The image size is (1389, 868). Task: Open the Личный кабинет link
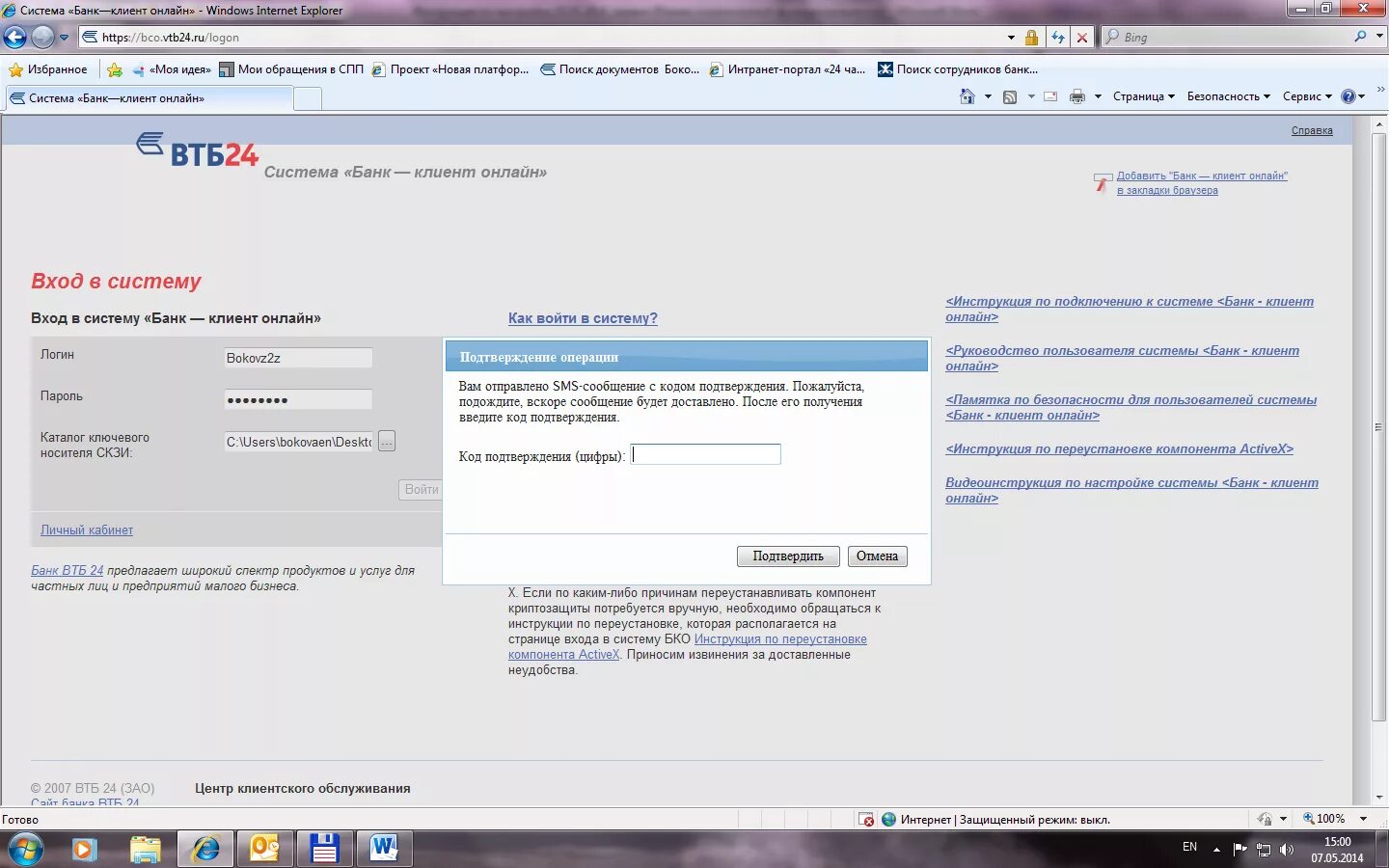87,530
